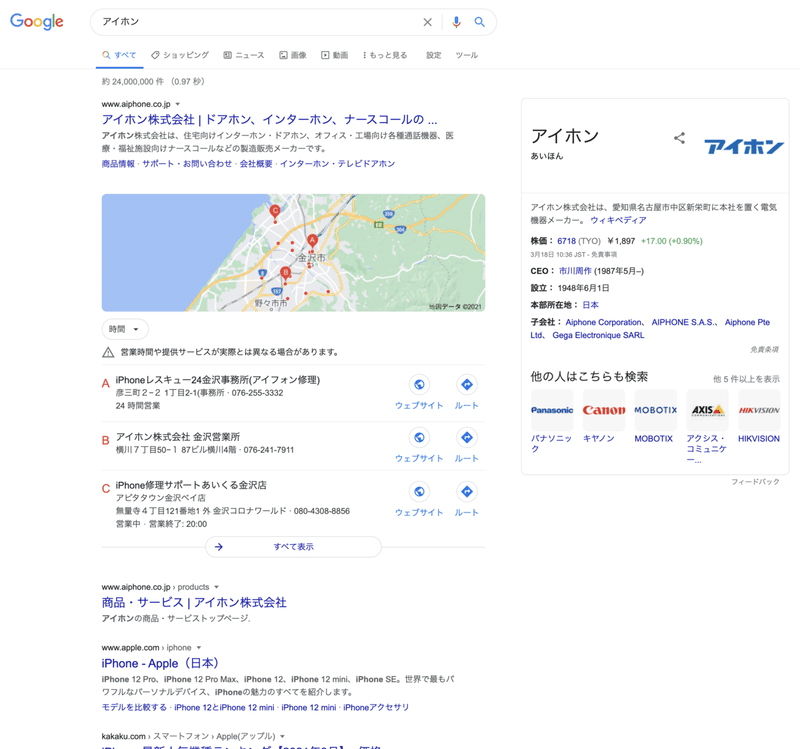Start voice search with microphone icon
Viewport: 800px width, 749px height.
pos(456,22)
